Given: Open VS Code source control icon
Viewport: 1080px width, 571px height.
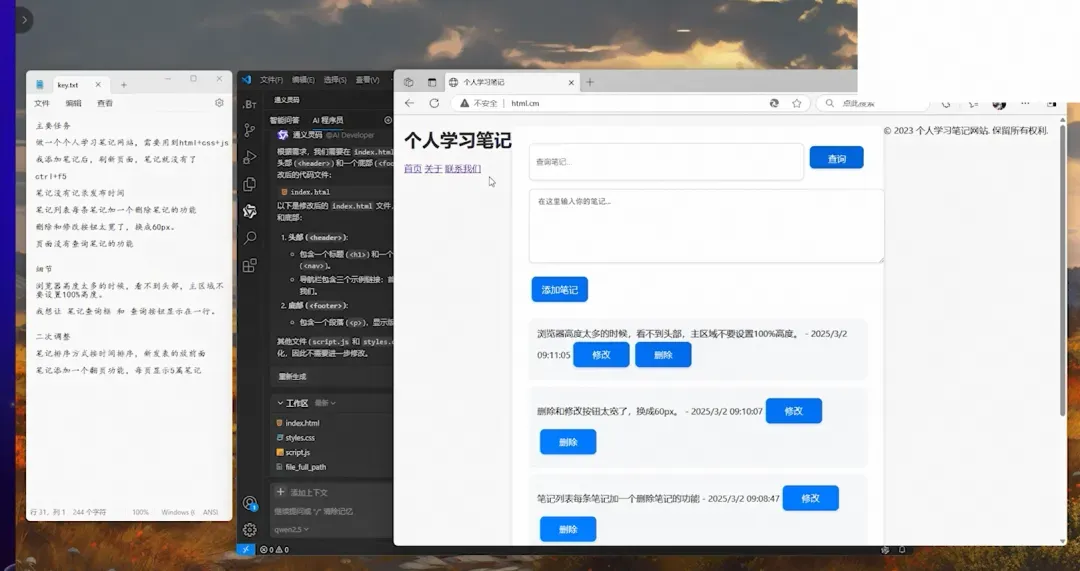Looking at the screenshot, I should [249, 129].
